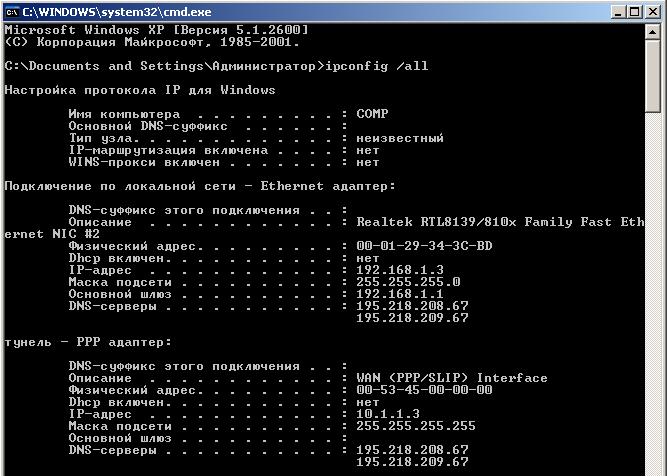
Task: Open the cmd.exe system menu icon in title bar
Action: tap(11, 12)
